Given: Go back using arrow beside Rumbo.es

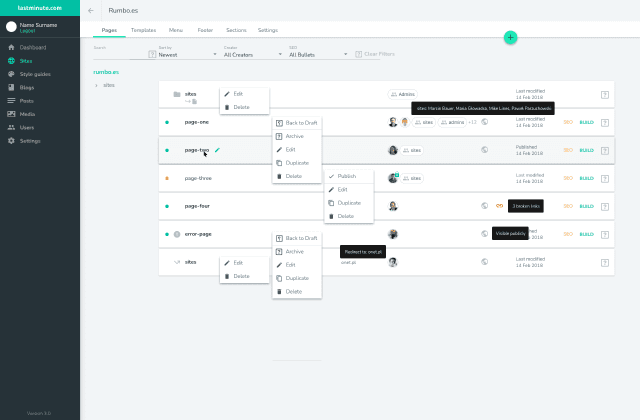Looking at the screenshot, I should tap(91, 11).
